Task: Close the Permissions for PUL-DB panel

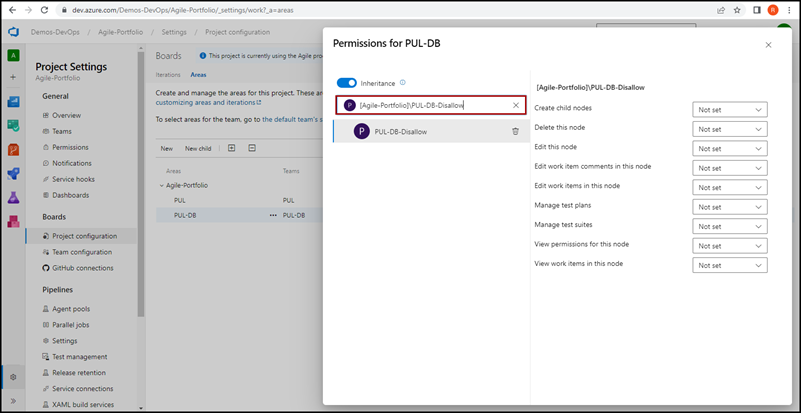Action: coord(768,45)
